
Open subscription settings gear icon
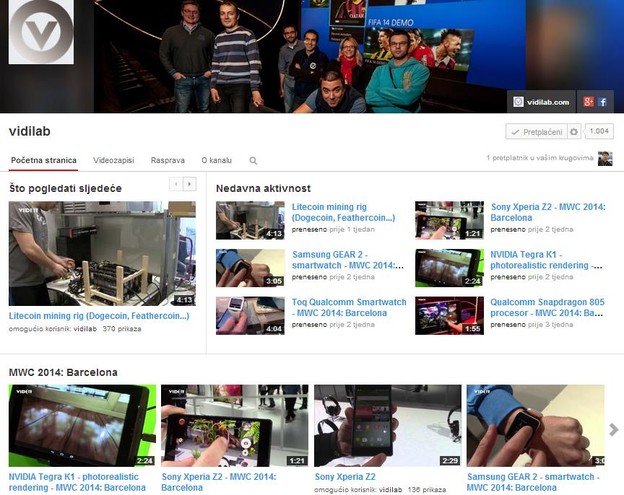pos(574,132)
